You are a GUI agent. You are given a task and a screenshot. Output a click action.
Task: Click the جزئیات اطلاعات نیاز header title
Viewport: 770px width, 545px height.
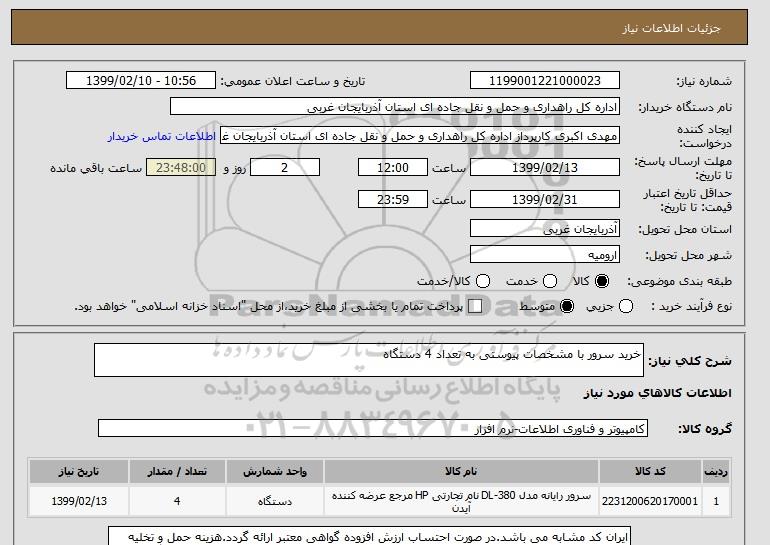click(671, 28)
